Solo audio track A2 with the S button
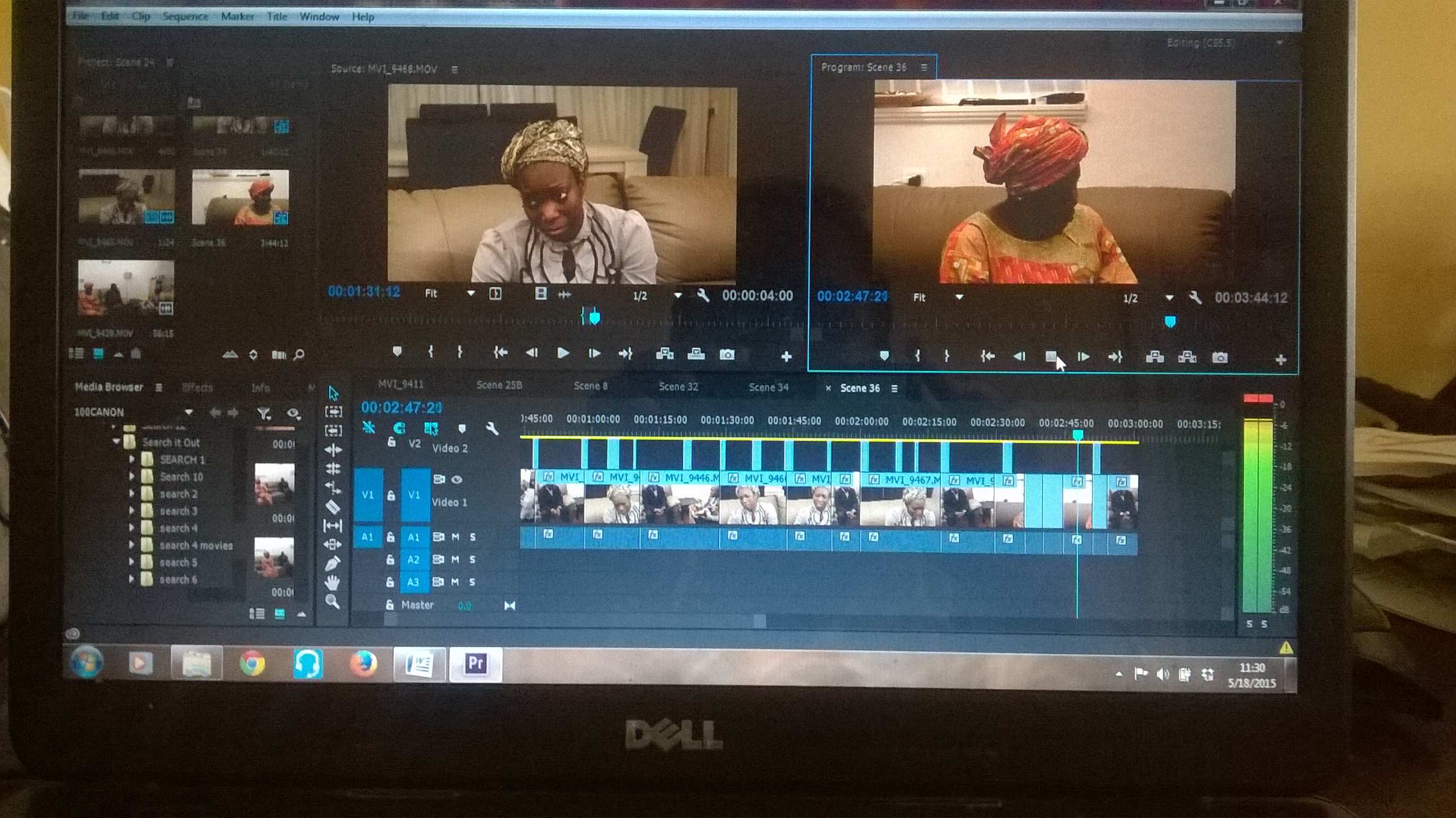This screenshot has width=1456, height=818. point(472,559)
